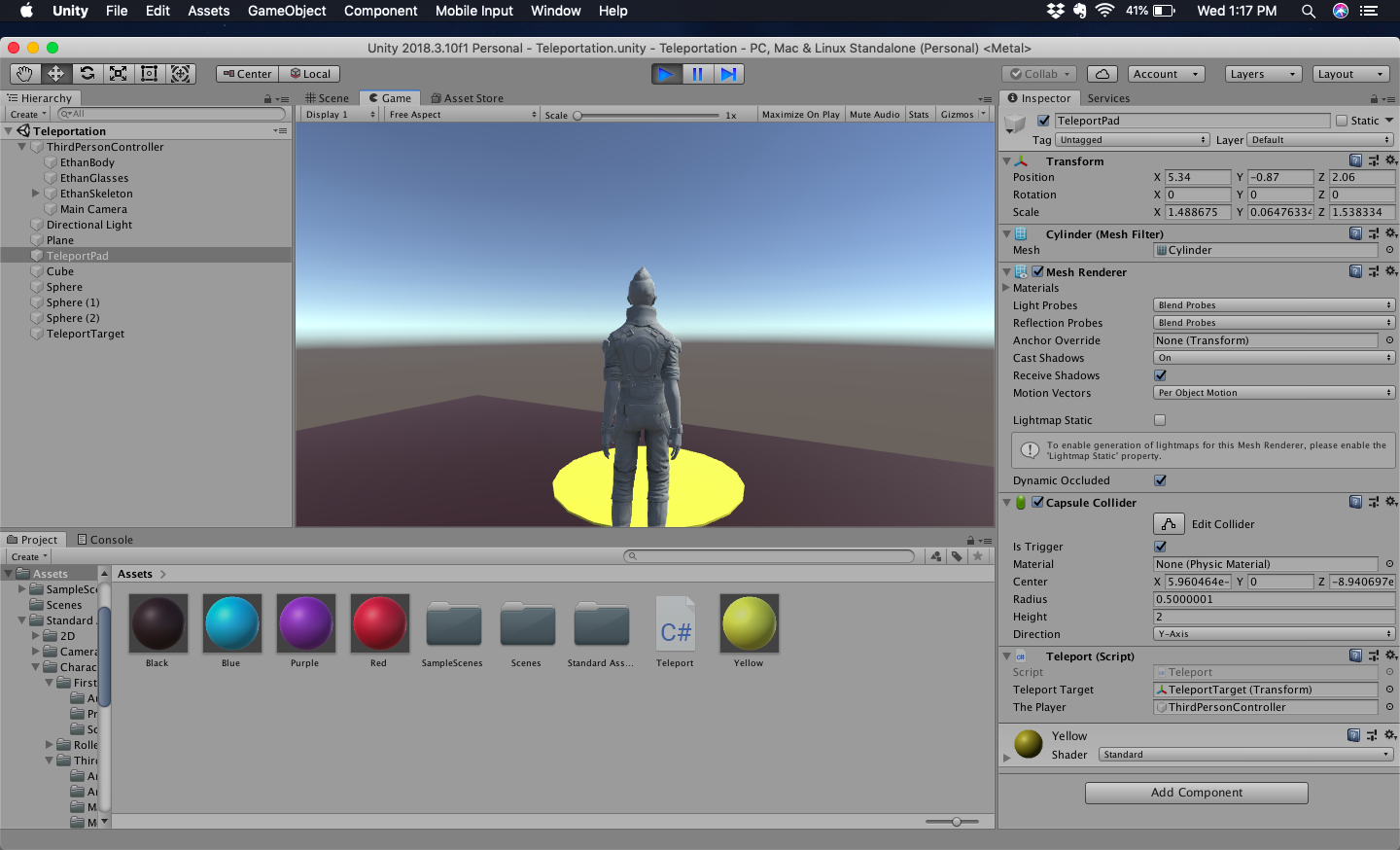The height and width of the screenshot is (850, 1400).
Task: Disable the Capsule Collider component checkbox
Action: point(1037,502)
